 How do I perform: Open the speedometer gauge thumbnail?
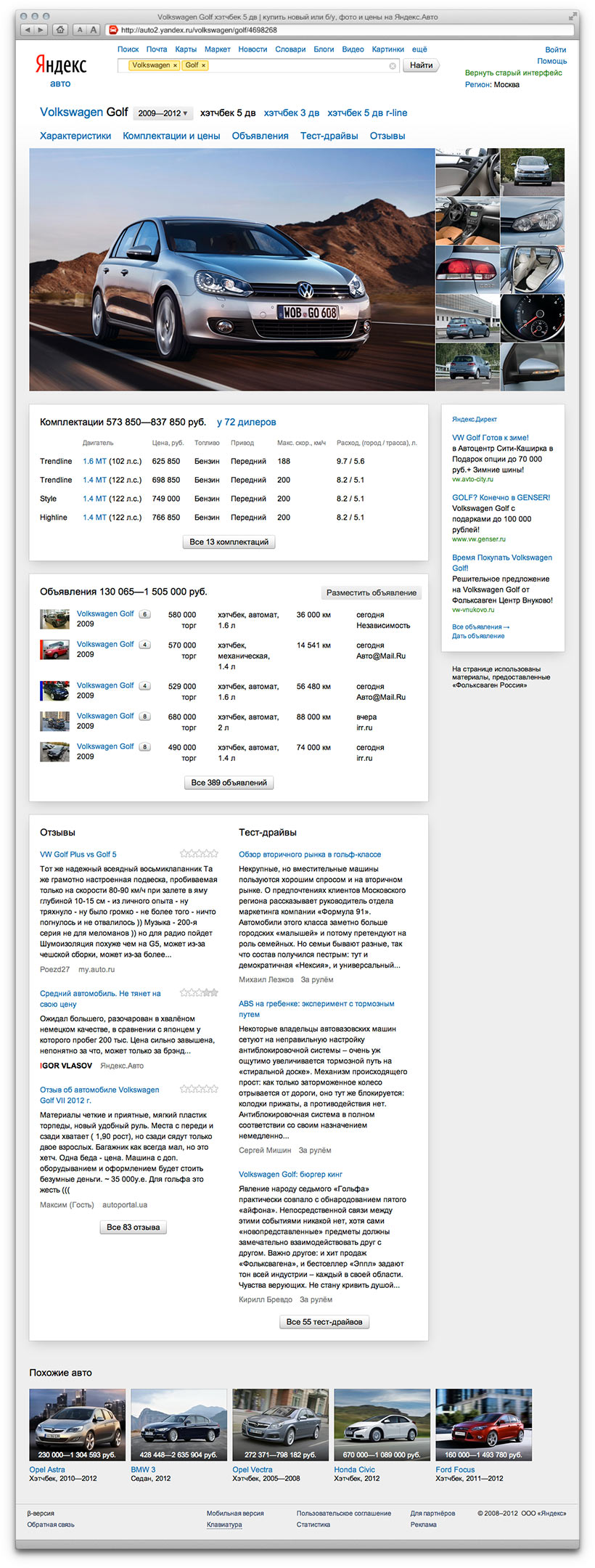pos(532,317)
